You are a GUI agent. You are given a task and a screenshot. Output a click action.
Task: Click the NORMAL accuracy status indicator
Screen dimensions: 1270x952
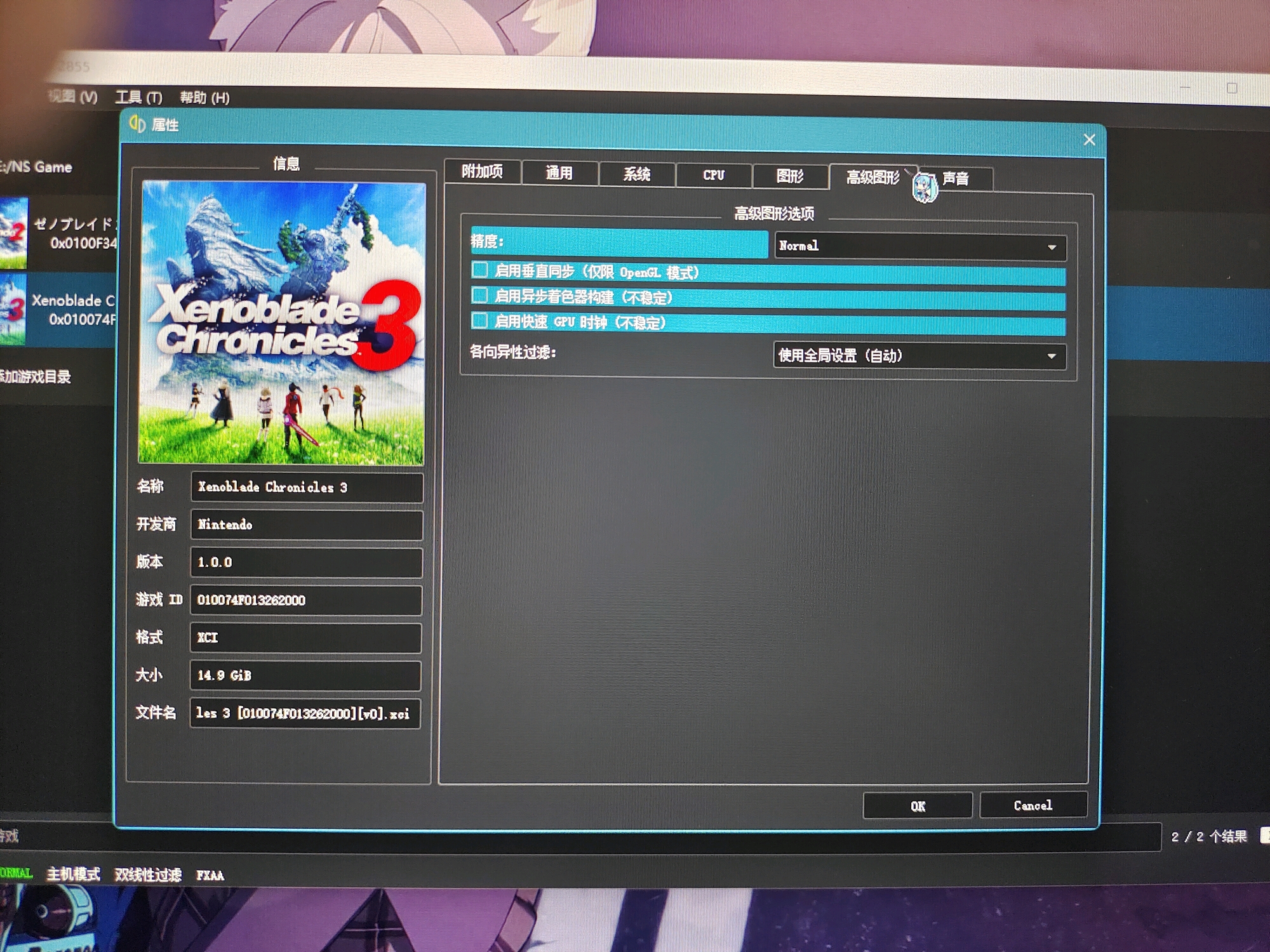(16, 873)
